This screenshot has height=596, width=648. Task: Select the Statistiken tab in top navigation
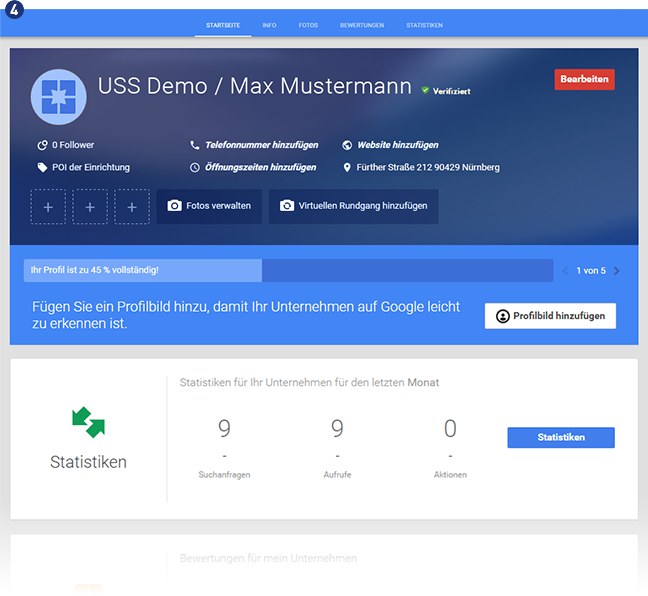pos(424,25)
